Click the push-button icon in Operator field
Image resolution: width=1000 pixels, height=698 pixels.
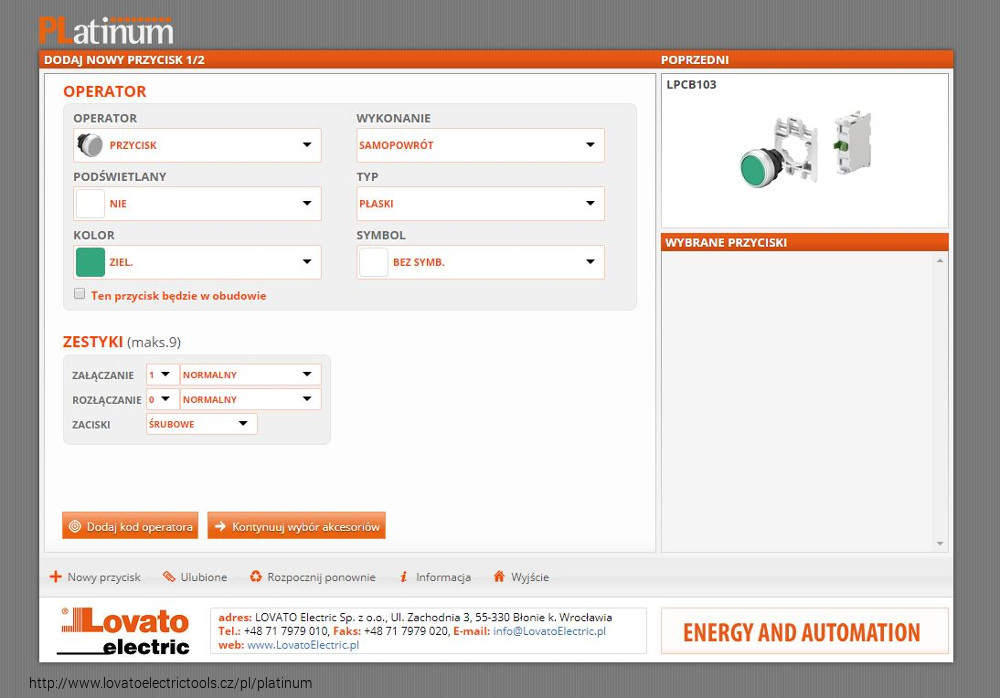tap(90, 145)
